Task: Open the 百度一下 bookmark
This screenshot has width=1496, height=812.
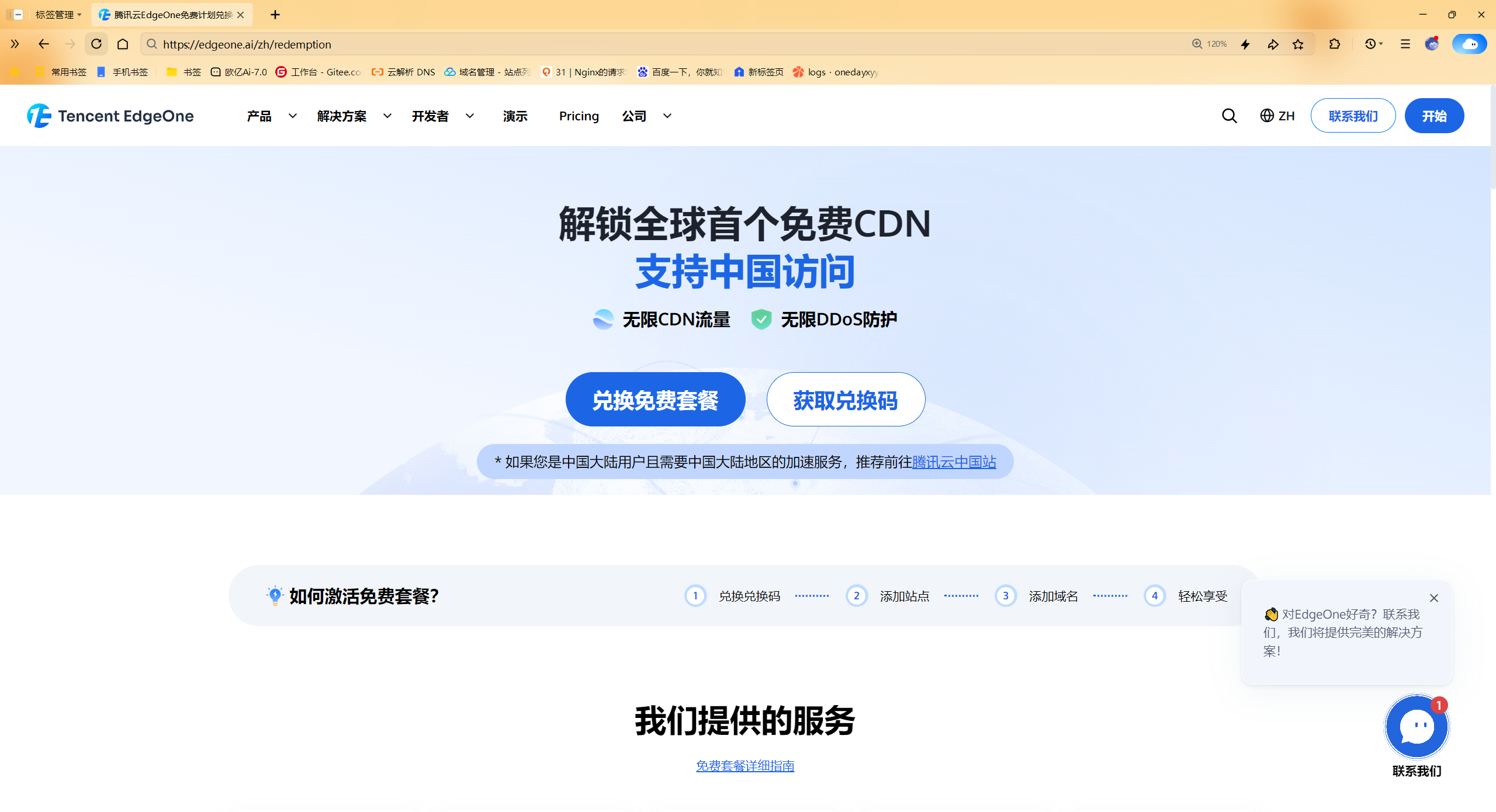Action: pyautogui.click(x=680, y=72)
